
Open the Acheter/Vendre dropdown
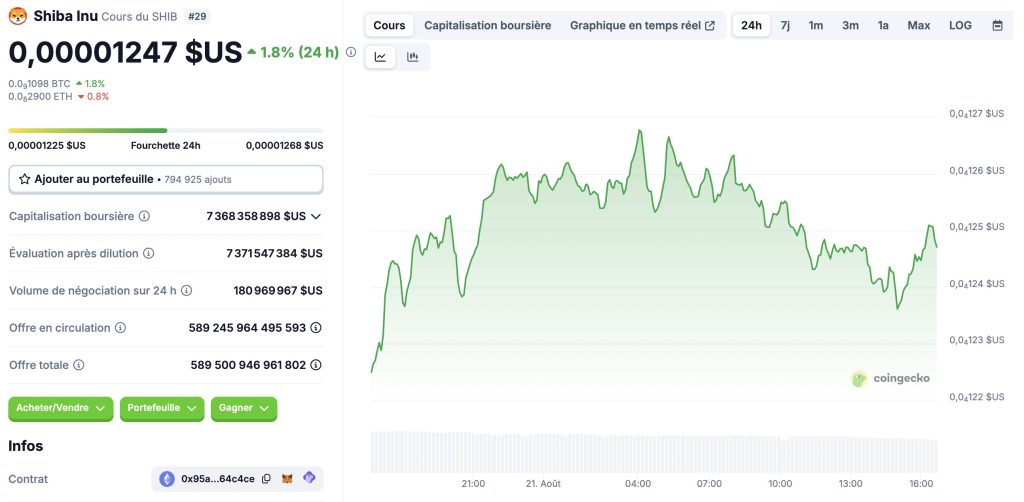(60, 408)
